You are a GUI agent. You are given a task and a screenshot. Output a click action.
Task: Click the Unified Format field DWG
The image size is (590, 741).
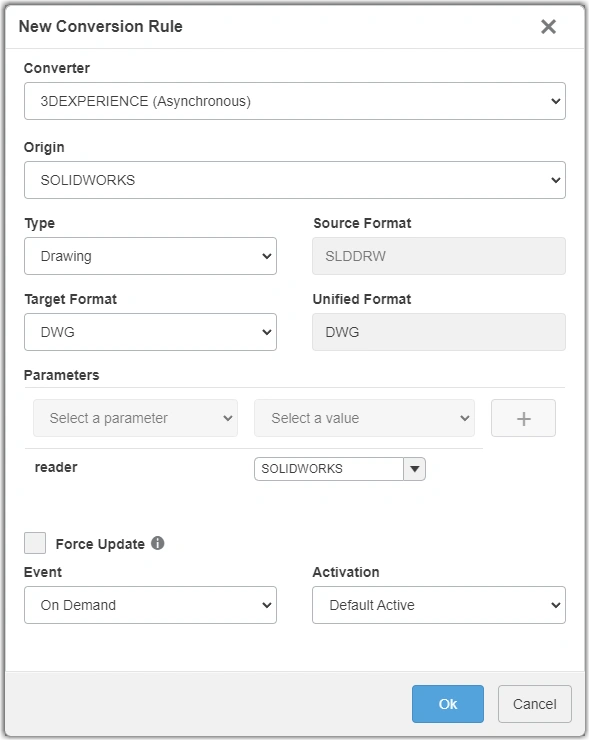439,332
